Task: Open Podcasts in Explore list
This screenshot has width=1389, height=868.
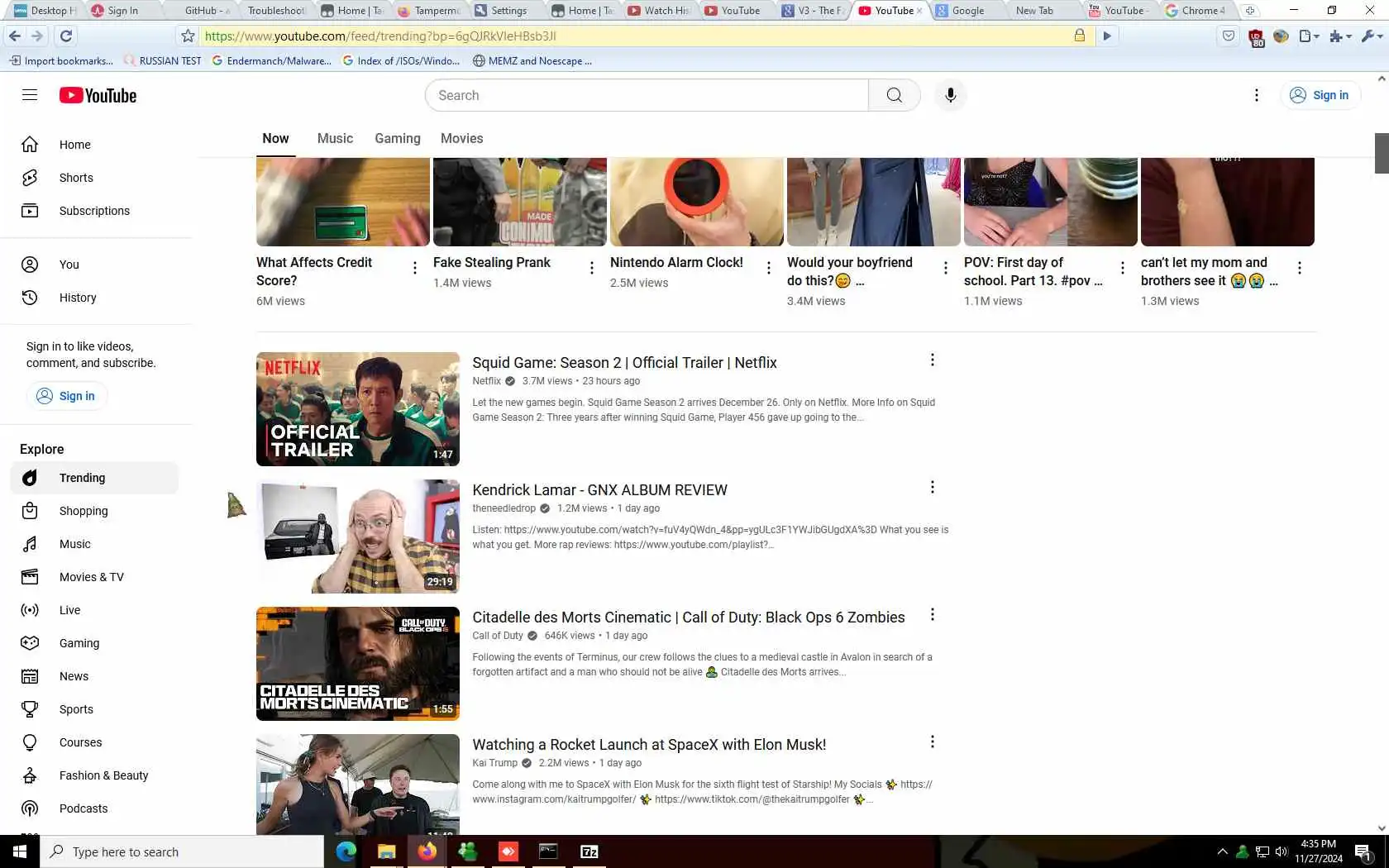Action: [x=96, y=808]
